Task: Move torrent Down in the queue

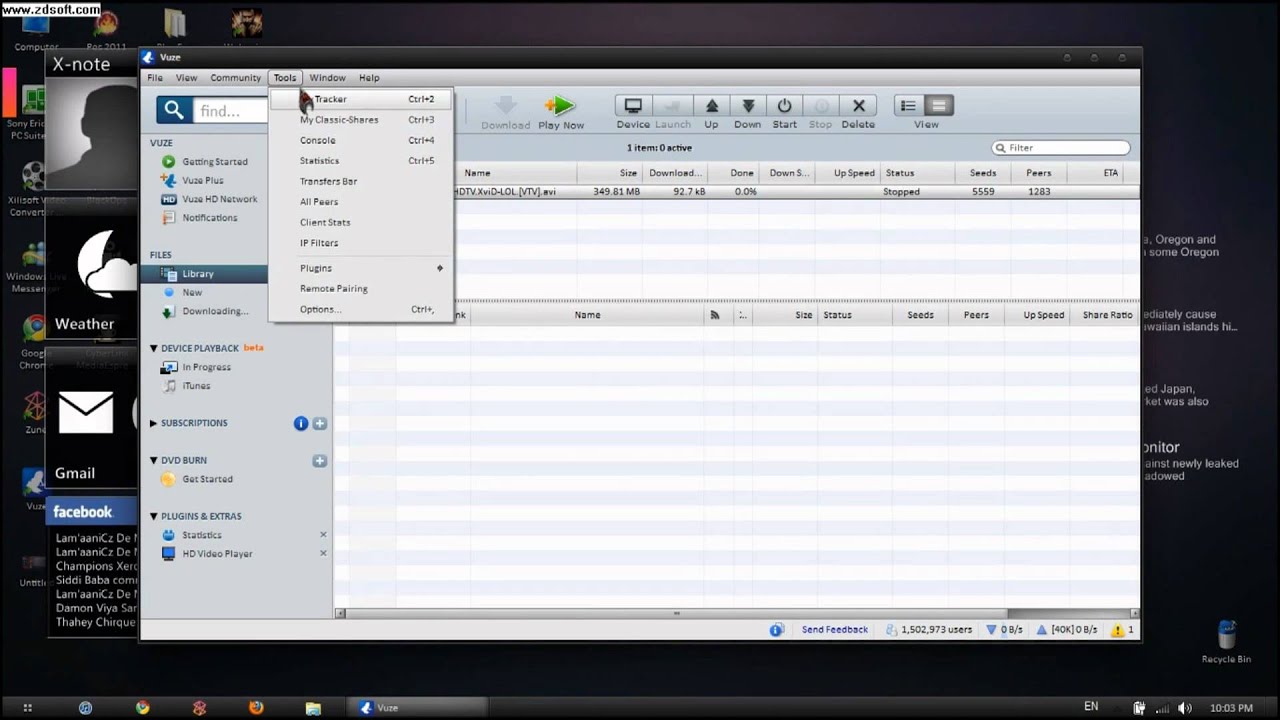Action: (747, 113)
